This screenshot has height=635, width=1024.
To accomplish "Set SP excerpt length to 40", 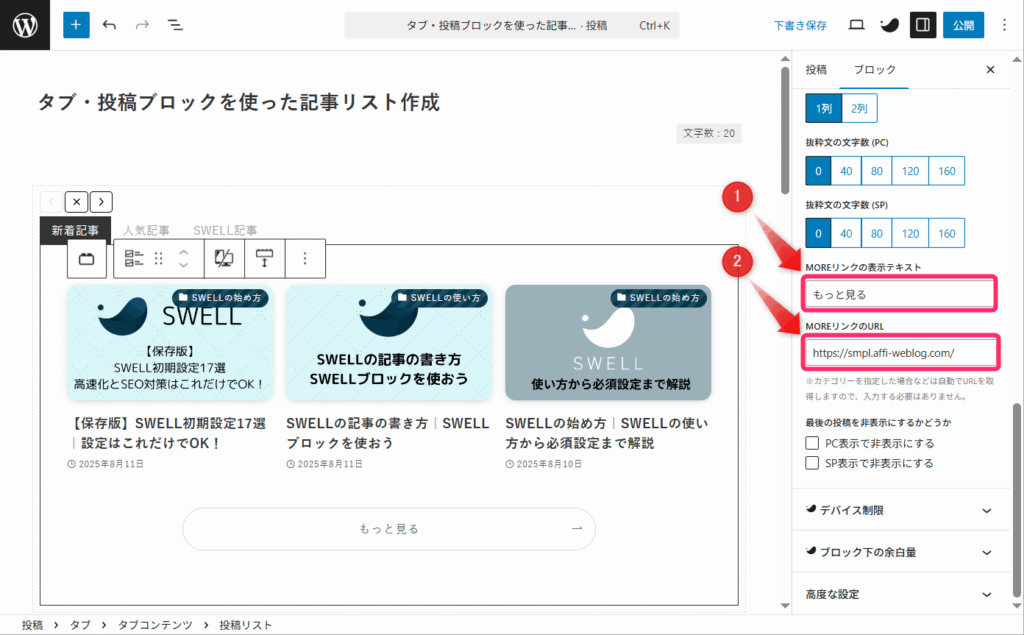I will [846, 233].
